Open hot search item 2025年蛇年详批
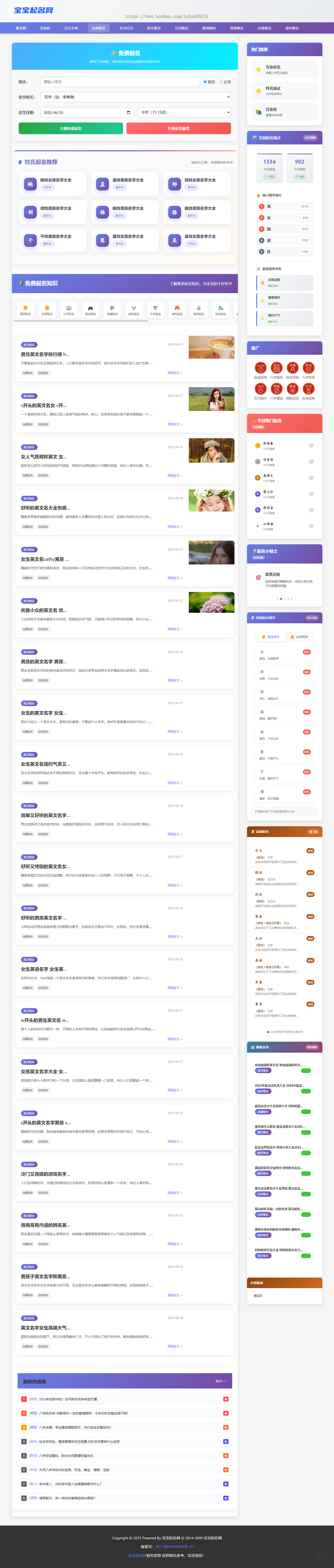 [126, 1399]
